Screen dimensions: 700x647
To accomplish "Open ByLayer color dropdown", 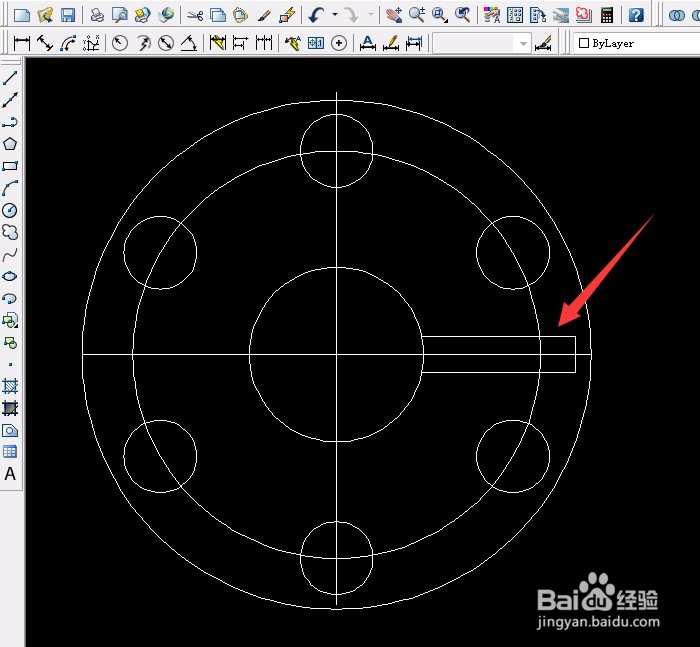I will (636, 43).
